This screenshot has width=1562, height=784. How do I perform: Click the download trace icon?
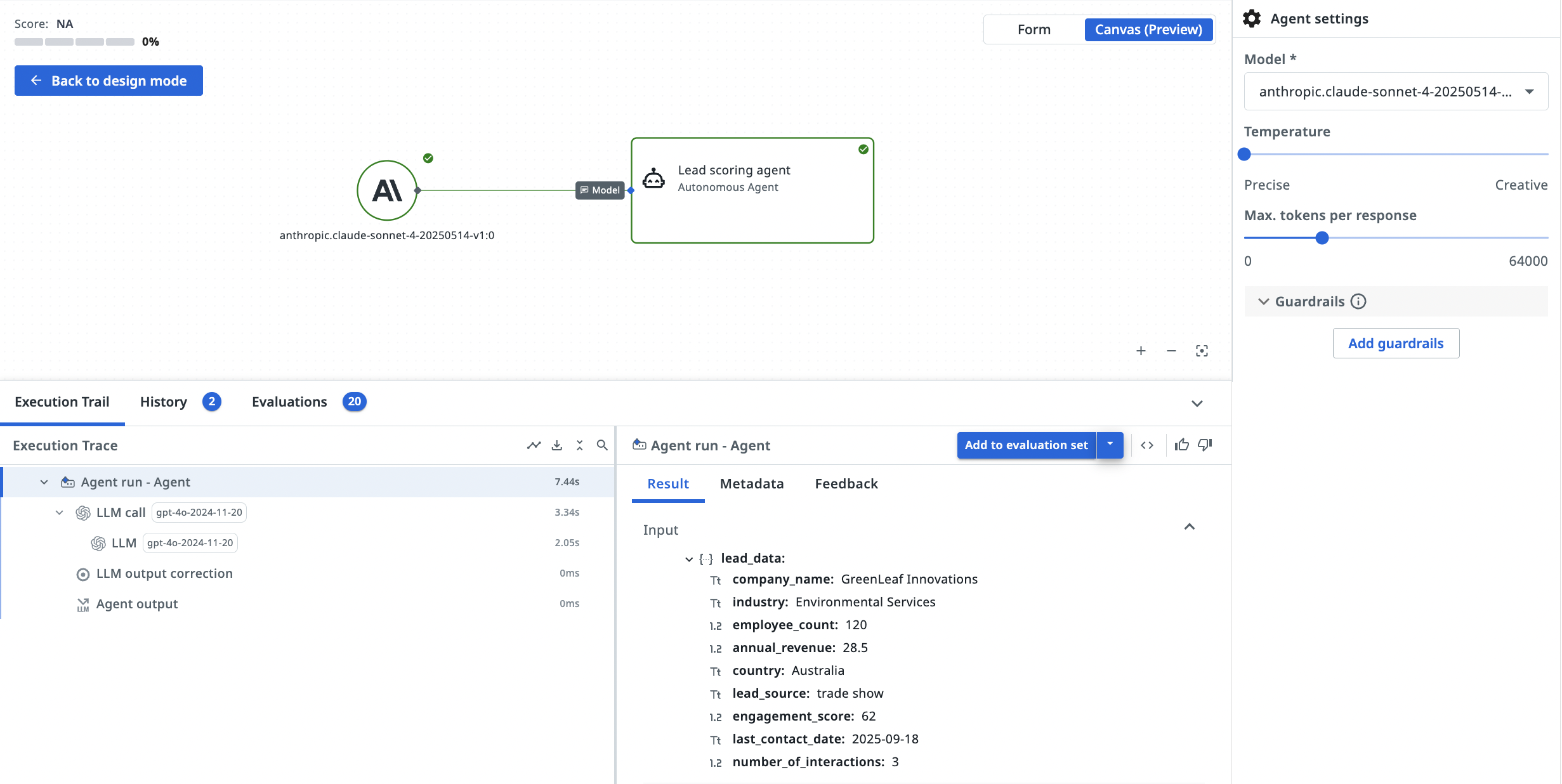click(x=557, y=445)
